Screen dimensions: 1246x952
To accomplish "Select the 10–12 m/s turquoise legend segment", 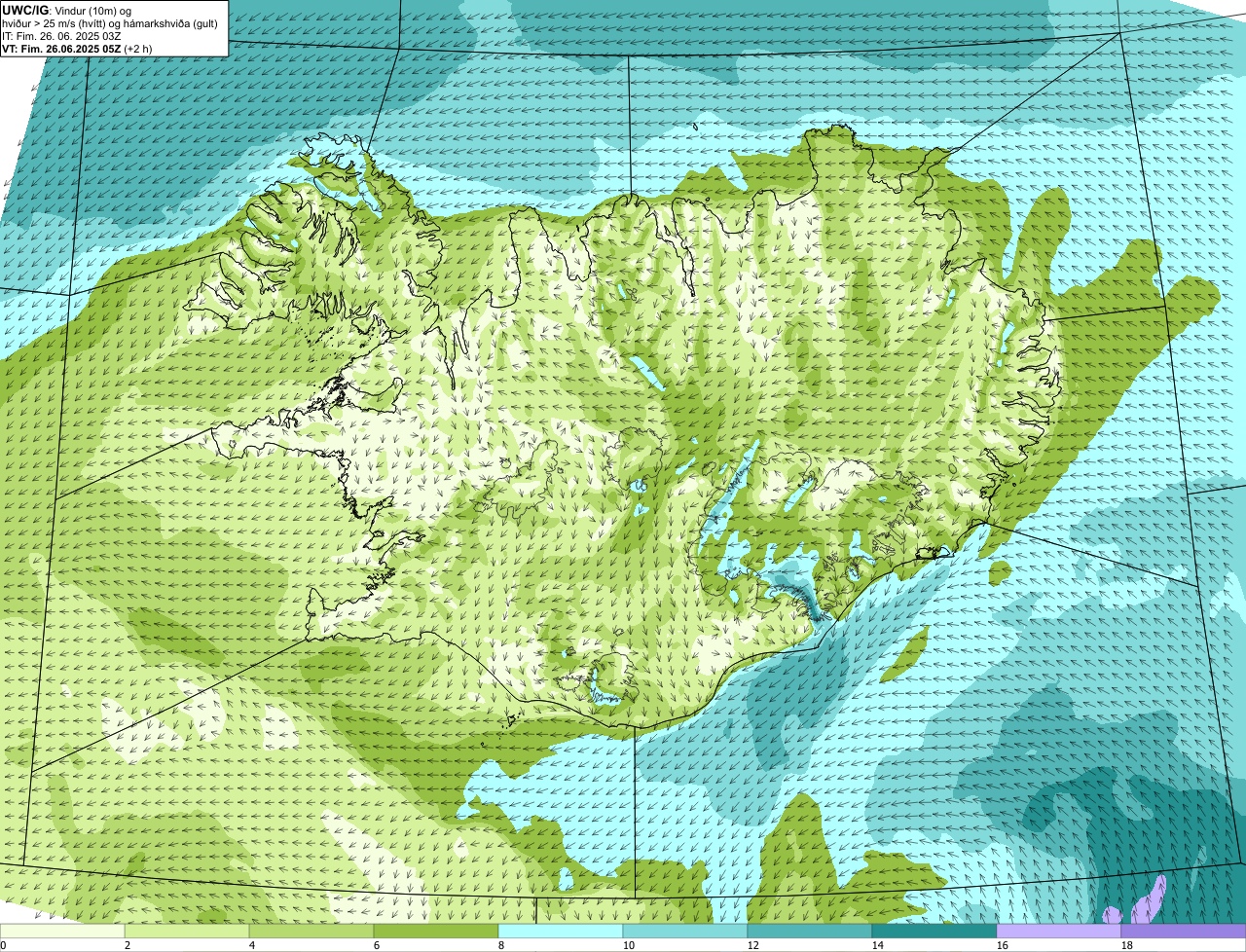I will tap(685, 932).
